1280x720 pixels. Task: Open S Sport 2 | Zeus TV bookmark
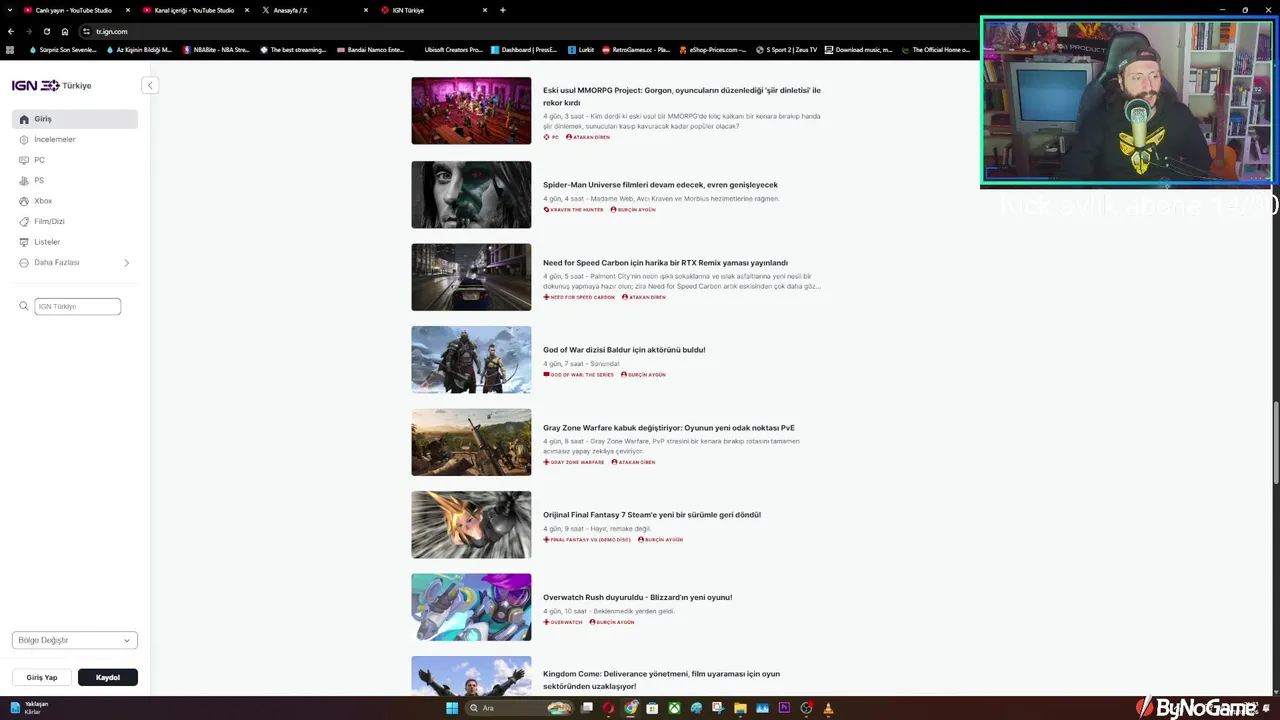pyautogui.click(x=787, y=50)
